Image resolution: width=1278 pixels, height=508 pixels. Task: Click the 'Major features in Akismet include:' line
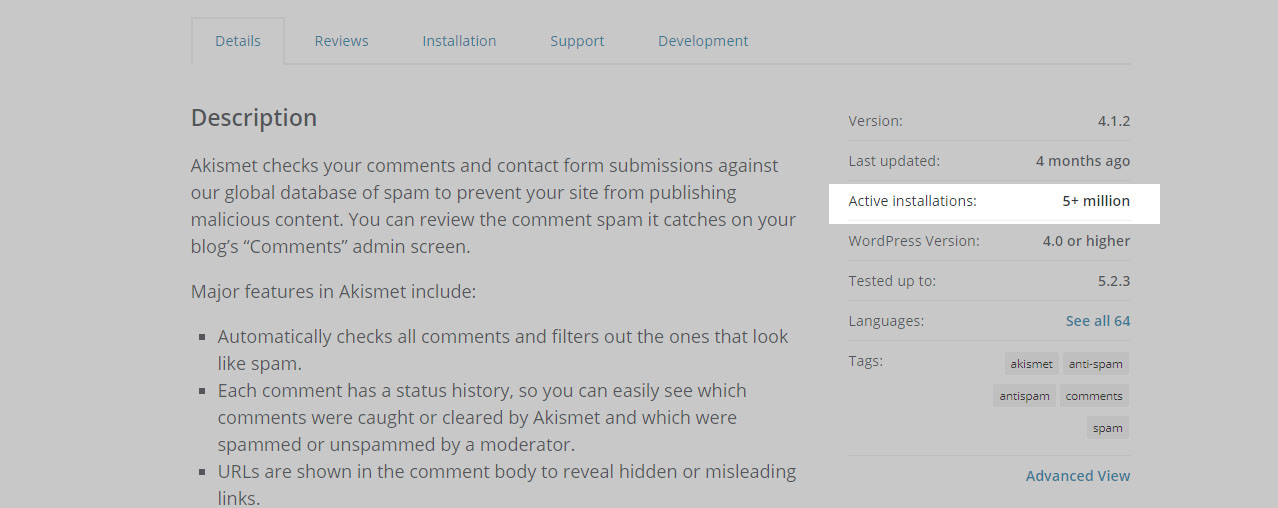[x=333, y=292]
